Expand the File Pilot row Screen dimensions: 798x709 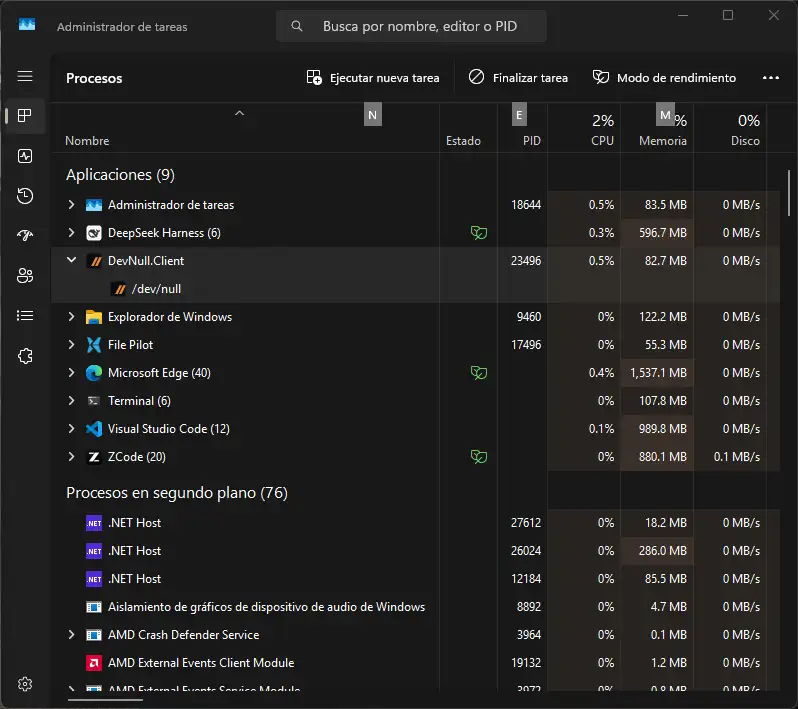coord(71,345)
